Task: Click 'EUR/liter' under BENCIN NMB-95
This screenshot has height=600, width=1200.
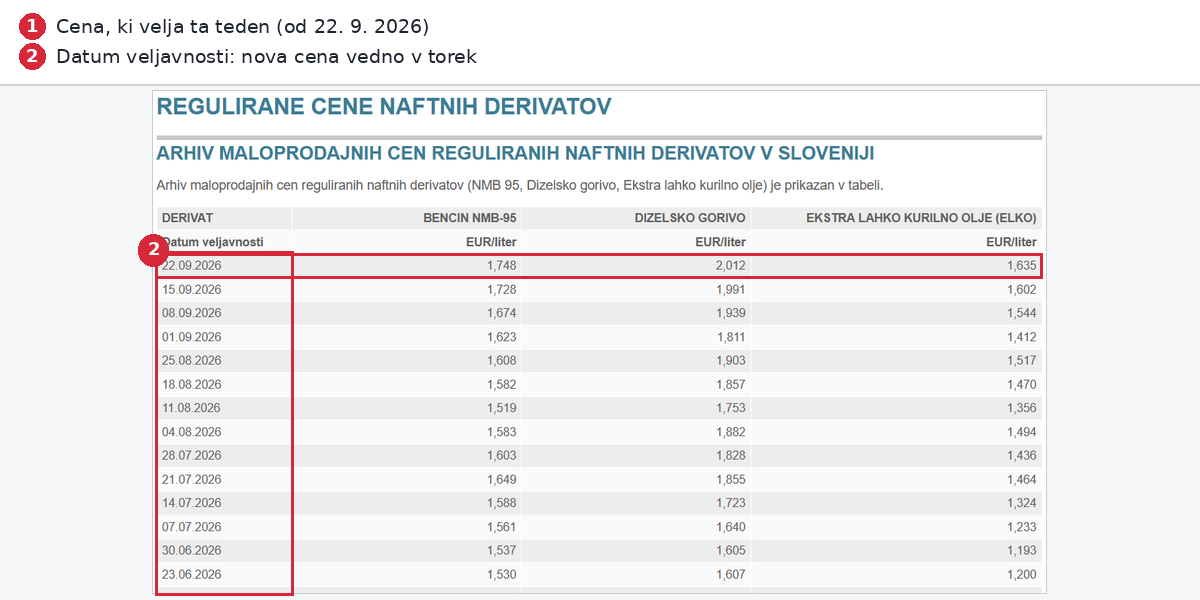Action: click(491, 242)
